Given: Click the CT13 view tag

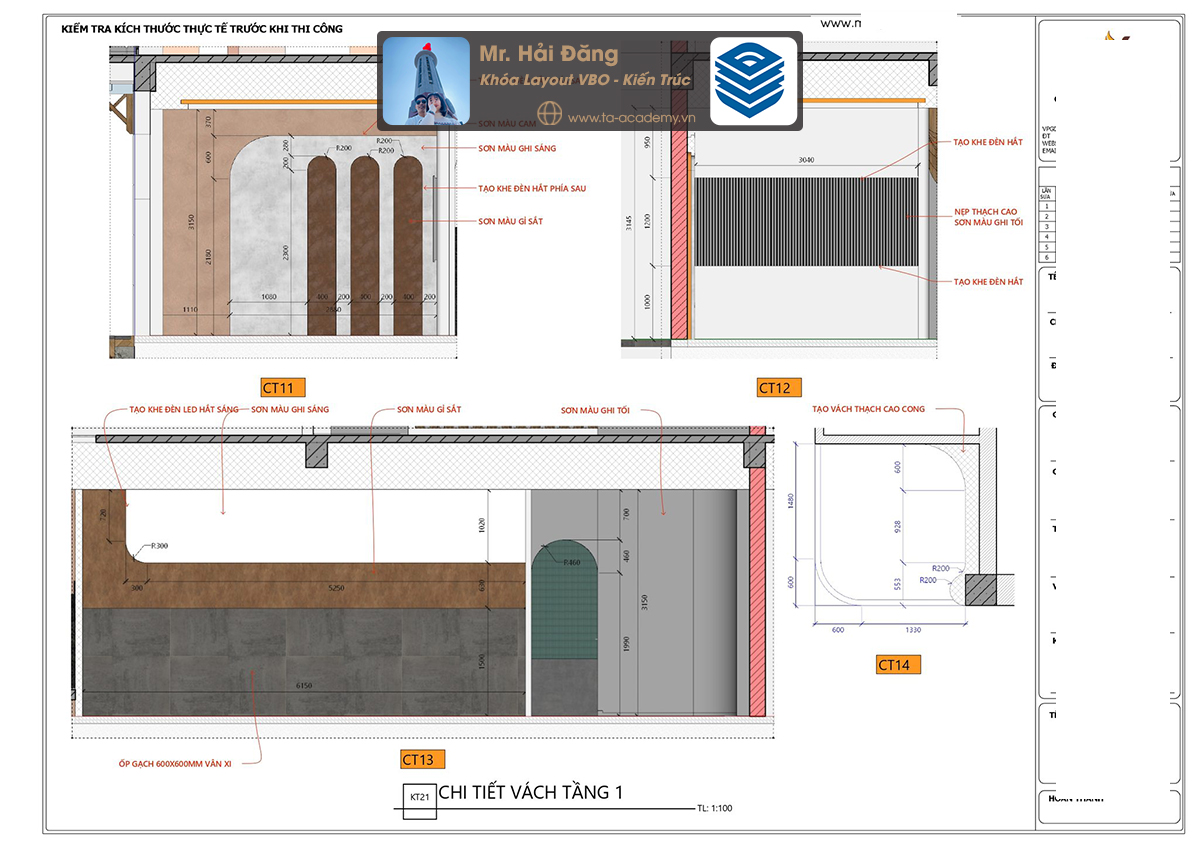Looking at the screenshot, I should click(423, 760).
